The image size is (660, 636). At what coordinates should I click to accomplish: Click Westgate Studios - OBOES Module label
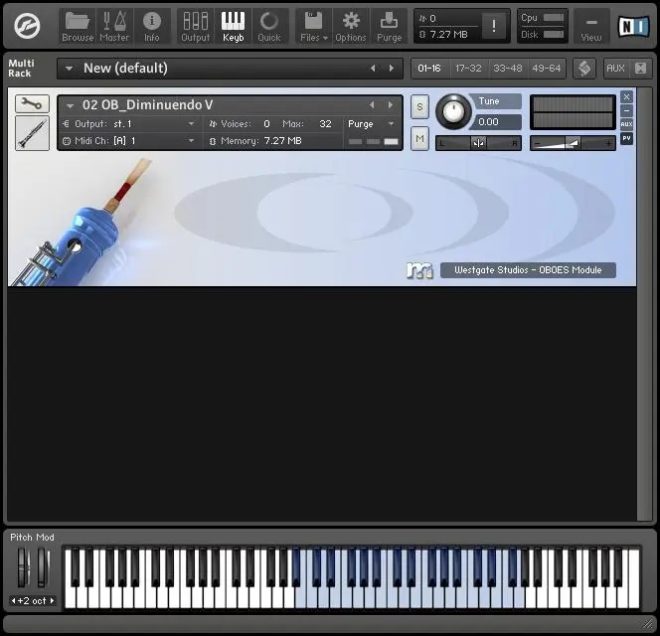[x=528, y=270]
